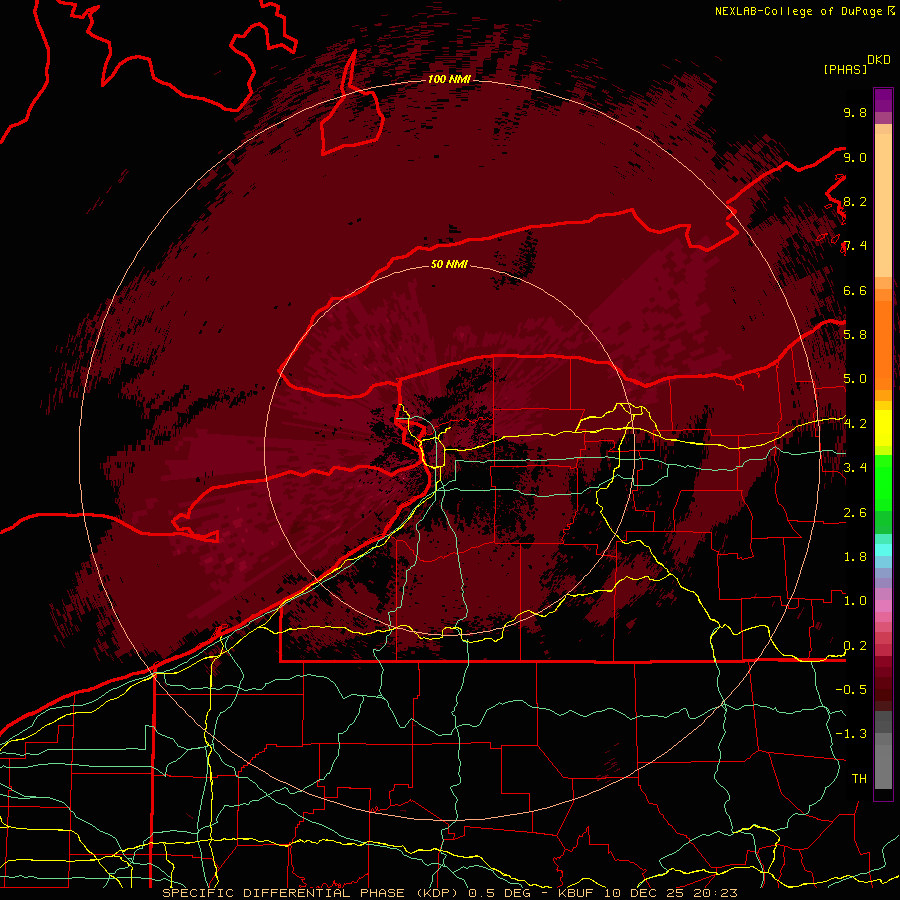Select the 9.0 value on the scale

pos(855,157)
